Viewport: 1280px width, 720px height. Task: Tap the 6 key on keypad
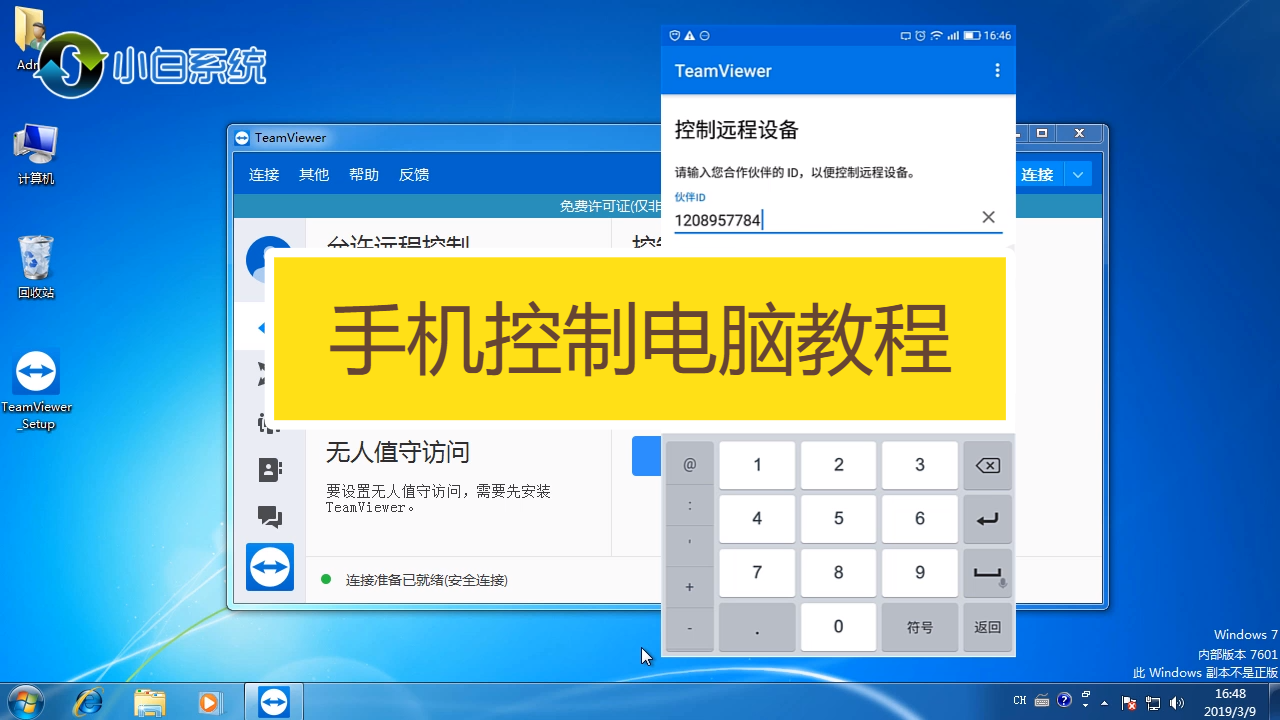click(920, 519)
